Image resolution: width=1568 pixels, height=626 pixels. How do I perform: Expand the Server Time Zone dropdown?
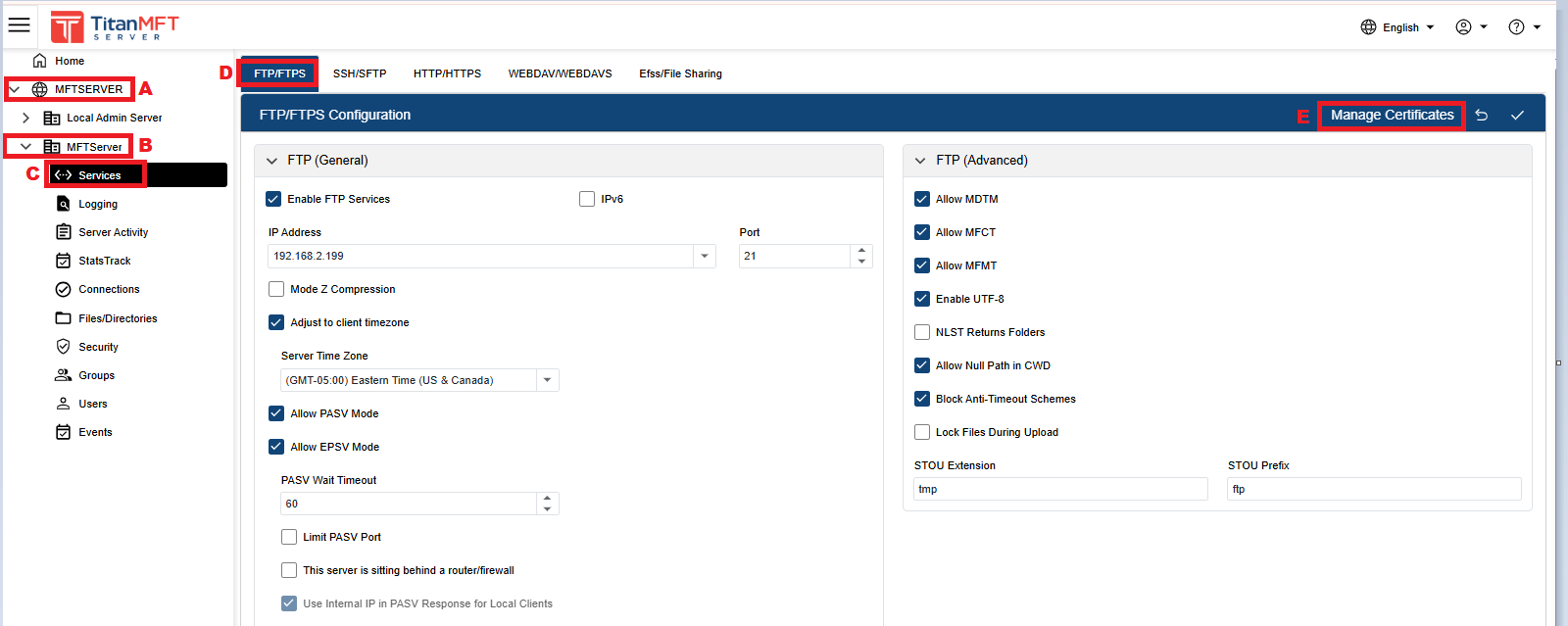click(547, 380)
